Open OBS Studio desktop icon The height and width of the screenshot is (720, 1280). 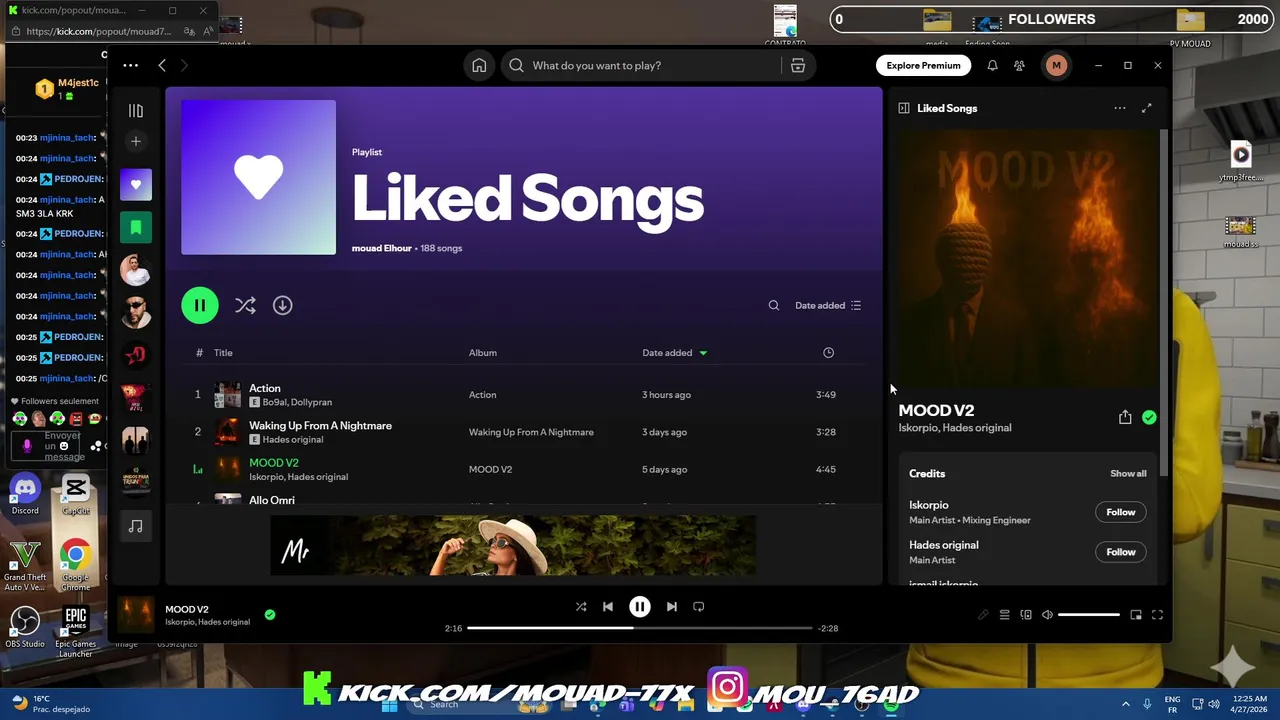pos(25,628)
